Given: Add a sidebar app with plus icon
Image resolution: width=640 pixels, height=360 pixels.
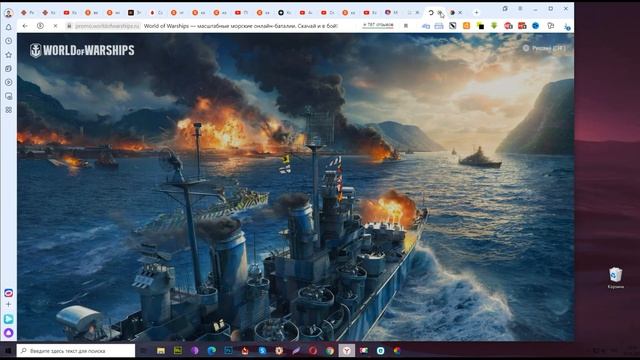Looking at the screenshot, I should [9, 304].
